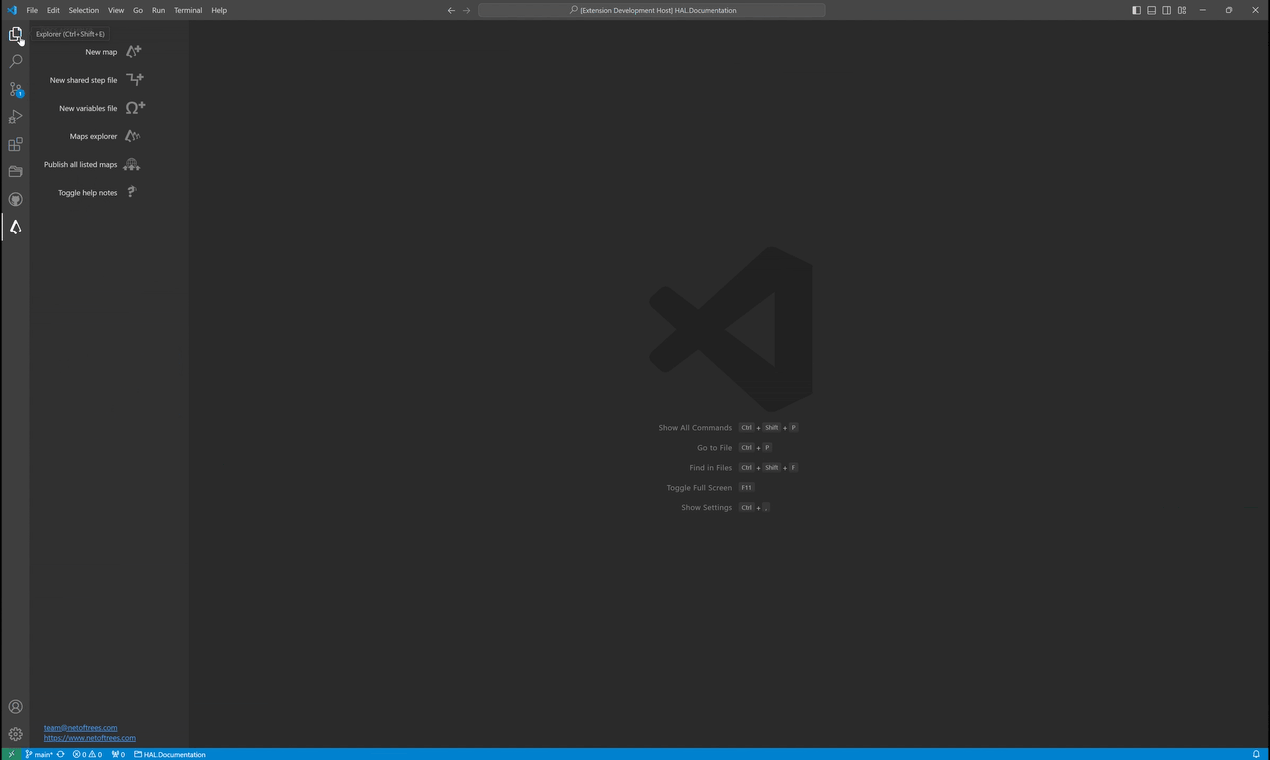This screenshot has width=1270, height=760.
Task: Click the Maps explorer icon
Action: (x=132, y=136)
